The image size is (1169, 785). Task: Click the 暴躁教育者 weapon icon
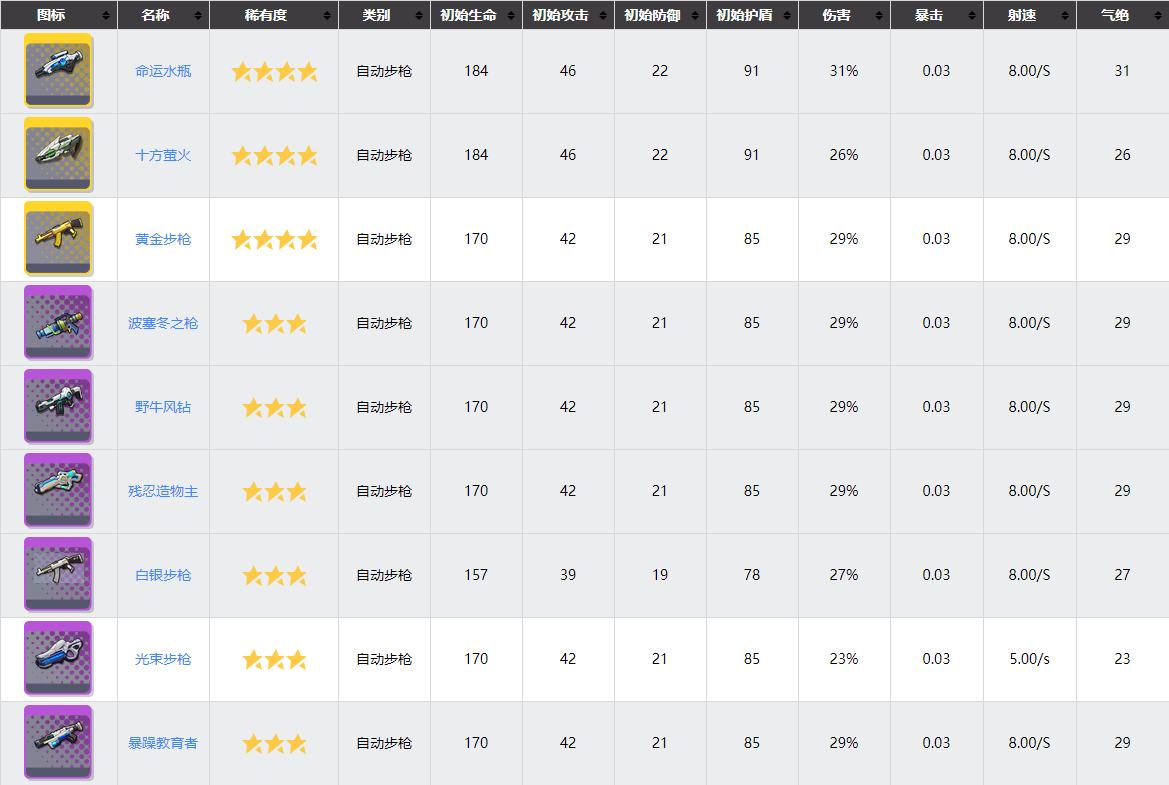click(x=58, y=743)
